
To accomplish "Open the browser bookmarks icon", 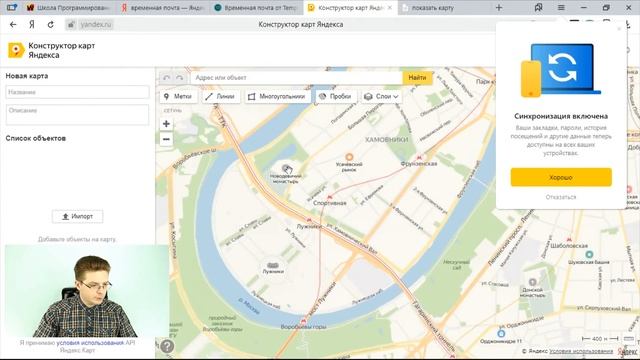I will (x=539, y=7).
